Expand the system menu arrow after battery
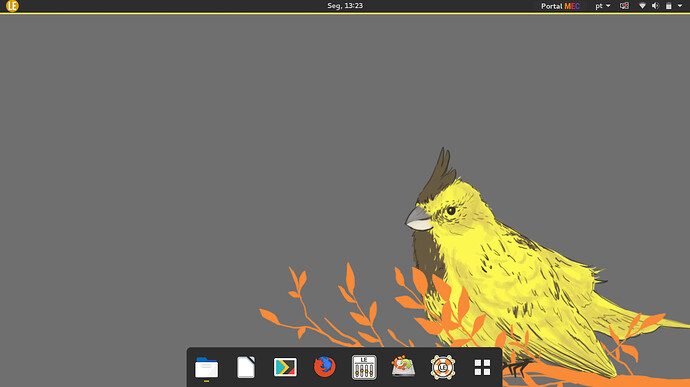 (679, 6)
